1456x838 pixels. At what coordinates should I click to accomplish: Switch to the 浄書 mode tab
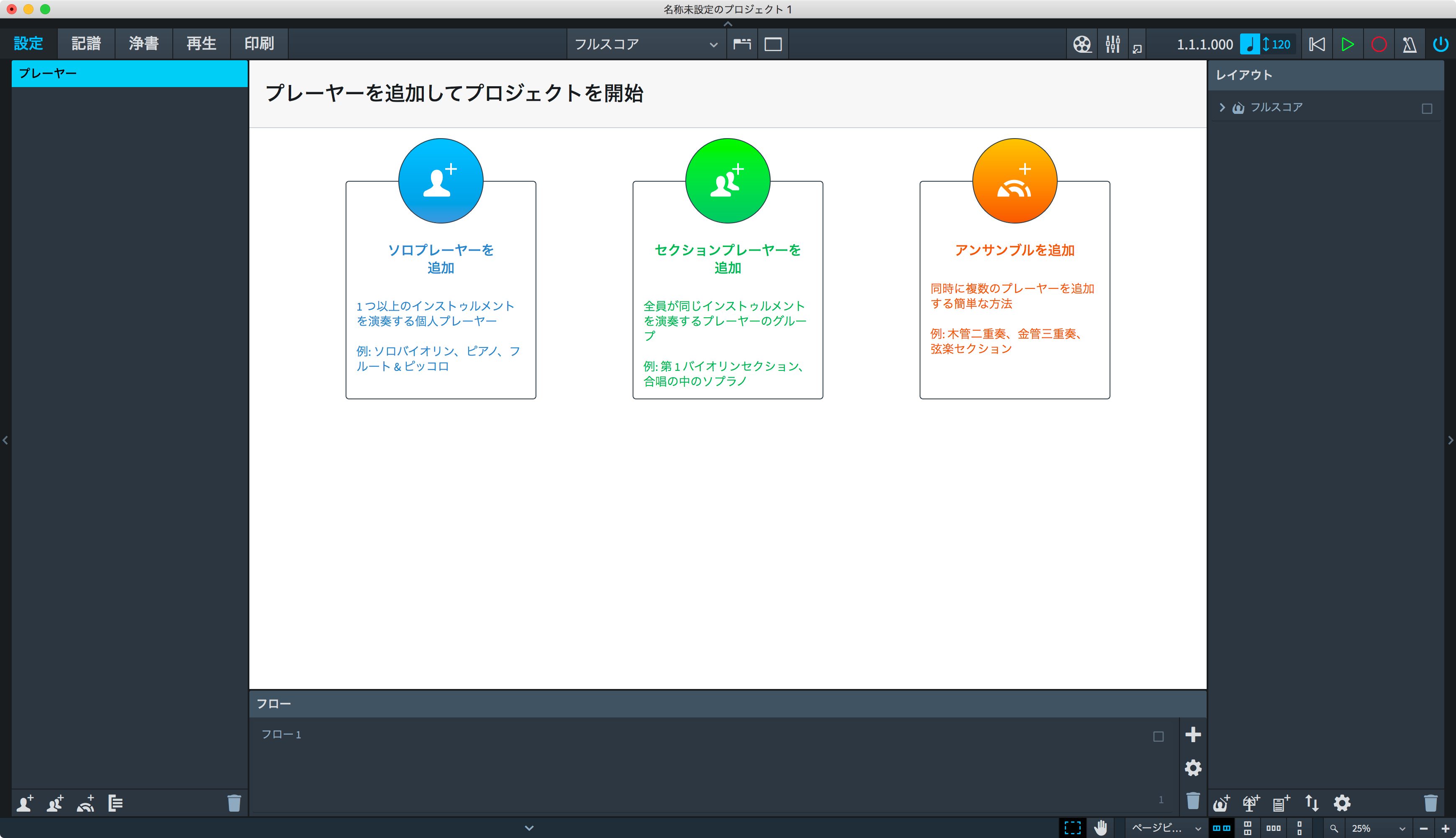(x=144, y=44)
